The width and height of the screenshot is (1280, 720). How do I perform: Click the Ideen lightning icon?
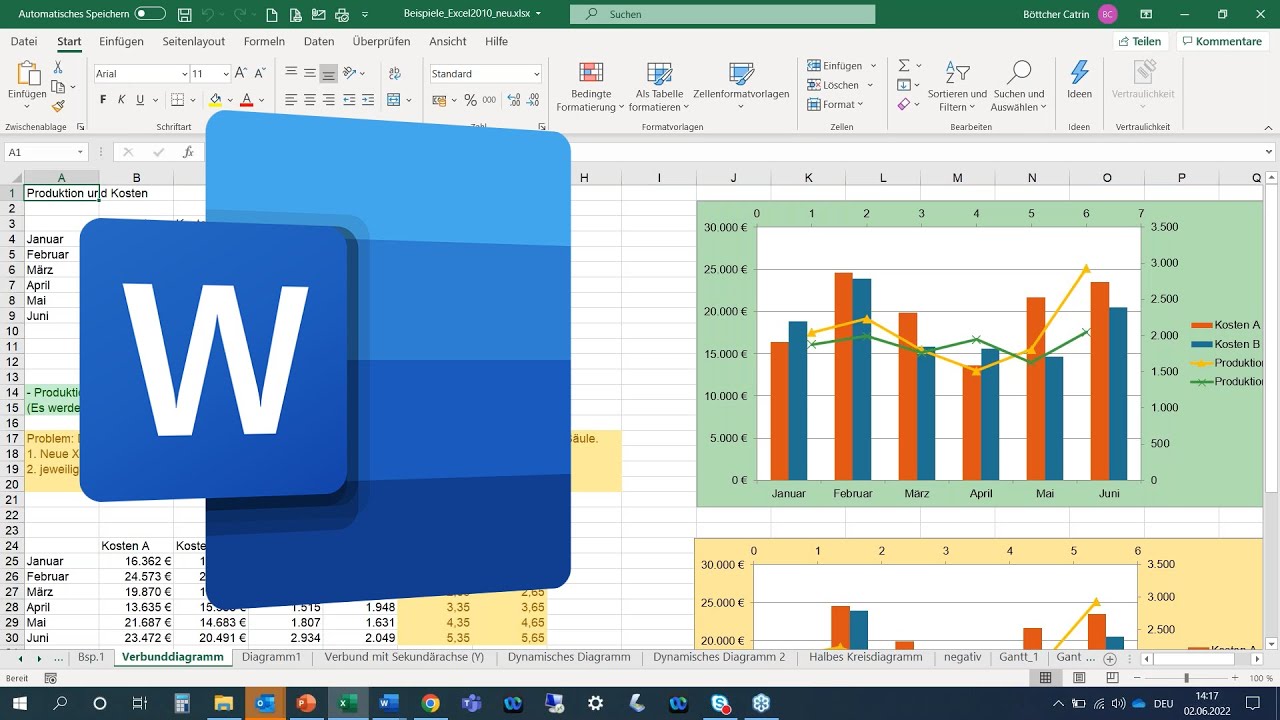1079,80
